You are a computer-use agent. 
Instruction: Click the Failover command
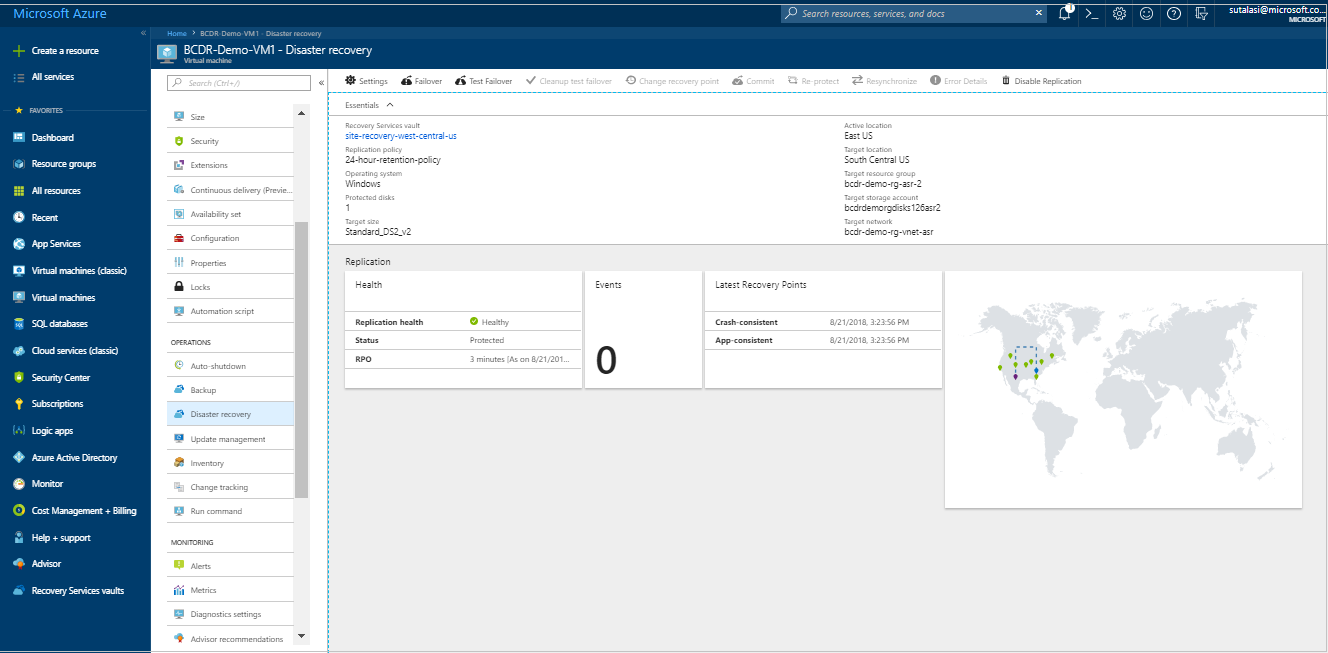tap(421, 81)
